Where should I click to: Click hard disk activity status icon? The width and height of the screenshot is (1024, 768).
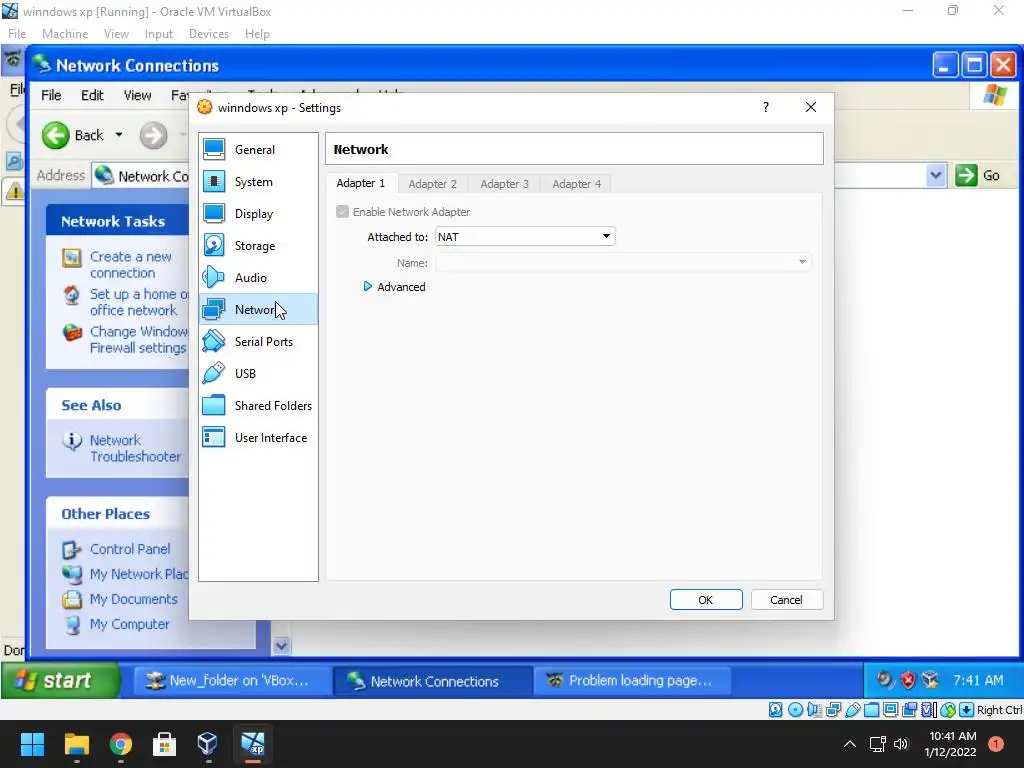[x=776, y=710]
